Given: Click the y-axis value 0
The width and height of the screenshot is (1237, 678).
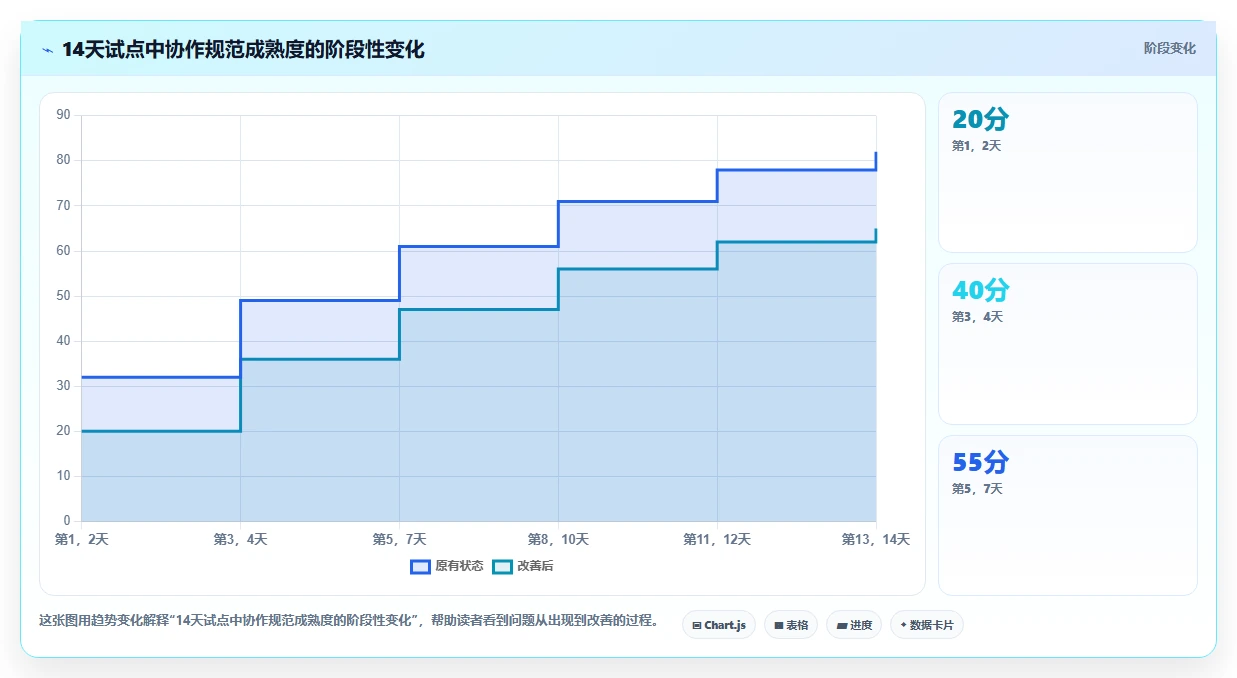Looking at the screenshot, I should pos(67,521).
